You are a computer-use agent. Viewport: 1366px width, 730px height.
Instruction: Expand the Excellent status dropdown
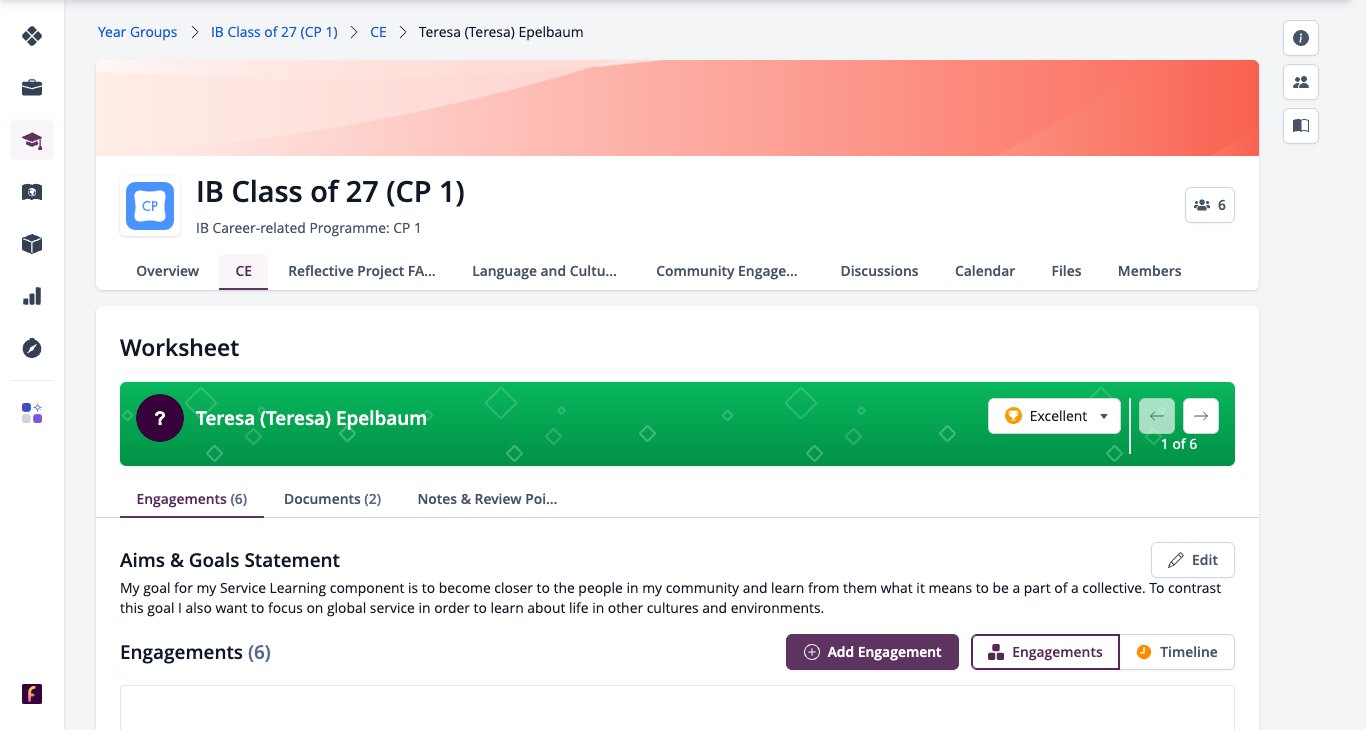pyautogui.click(x=1054, y=416)
